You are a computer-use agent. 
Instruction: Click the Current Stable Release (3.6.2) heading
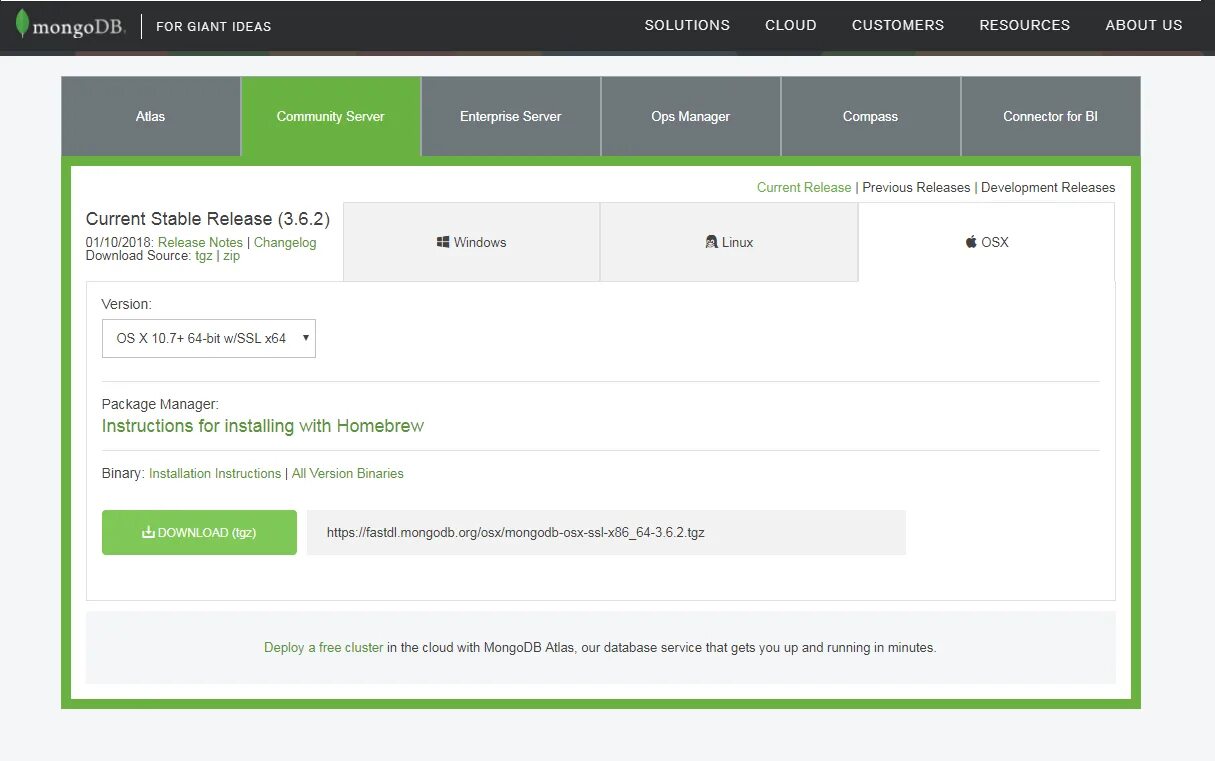[x=208, y=218]
